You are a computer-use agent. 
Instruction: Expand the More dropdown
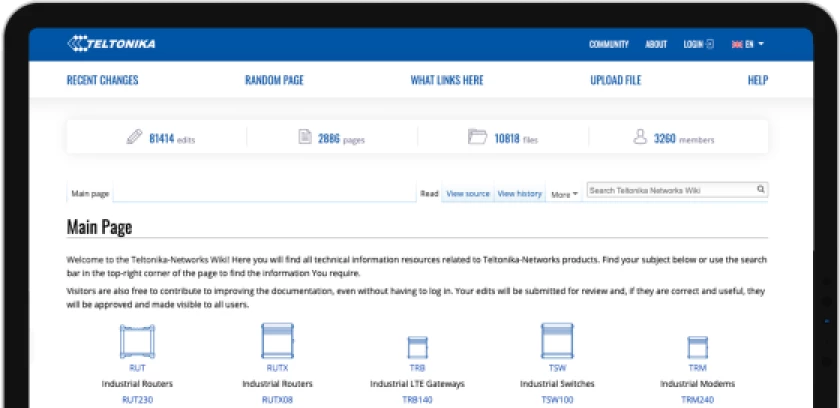pyautogui.click(x=565, y=195)
